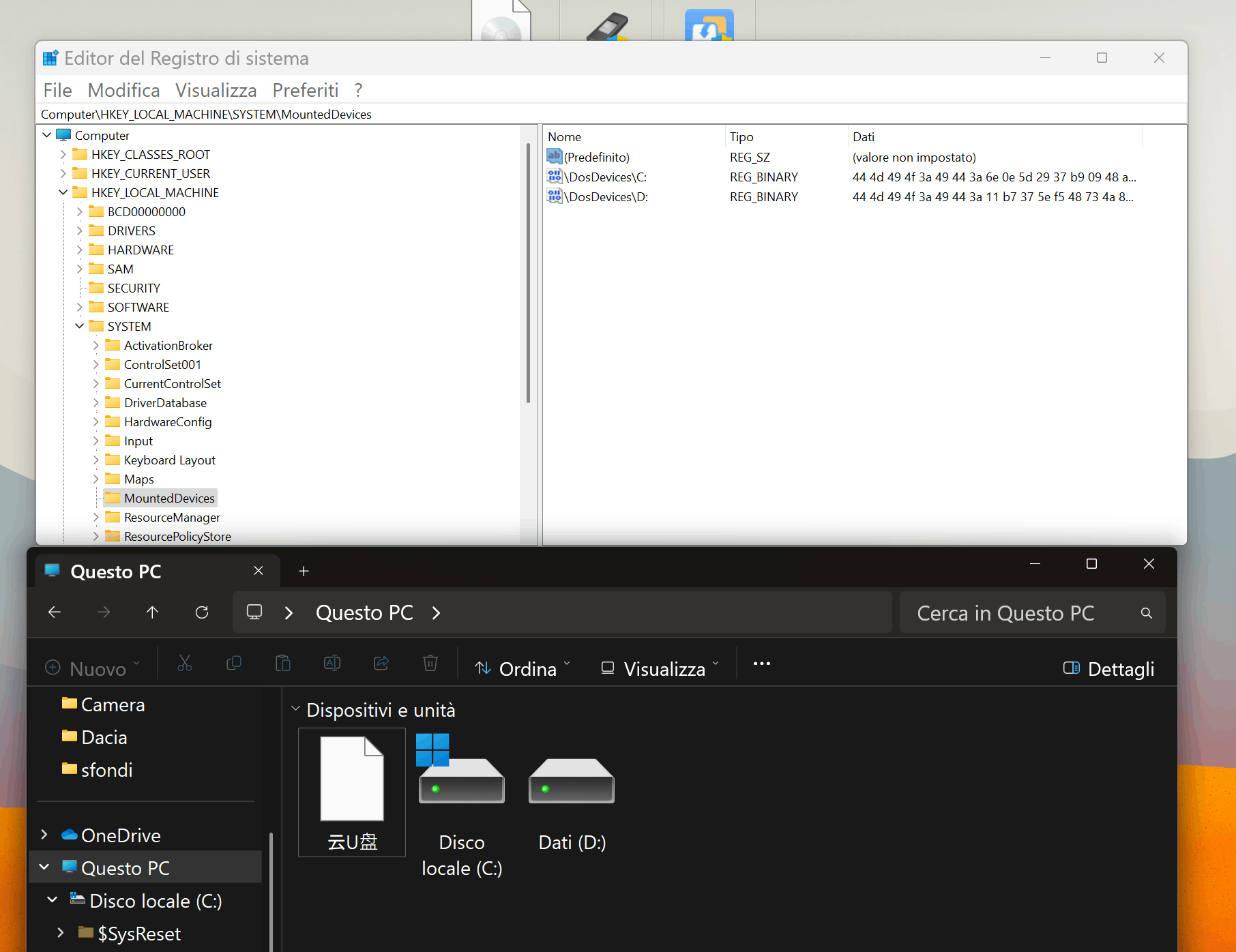Click the registry tree vertical scrollbar
1236x952 pixels.
528,273
